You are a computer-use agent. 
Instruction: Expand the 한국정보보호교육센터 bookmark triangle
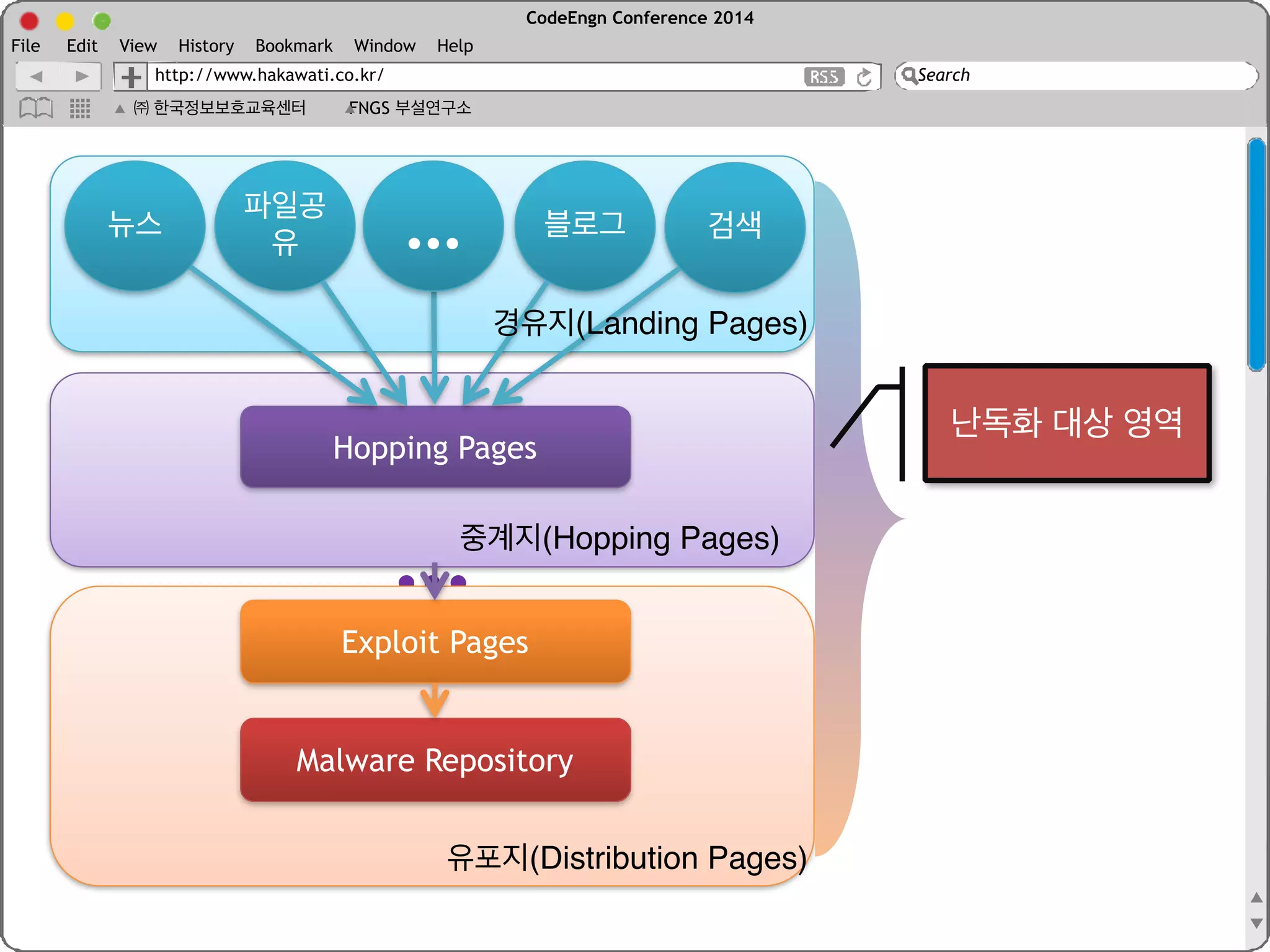click(x=120, y=108)
